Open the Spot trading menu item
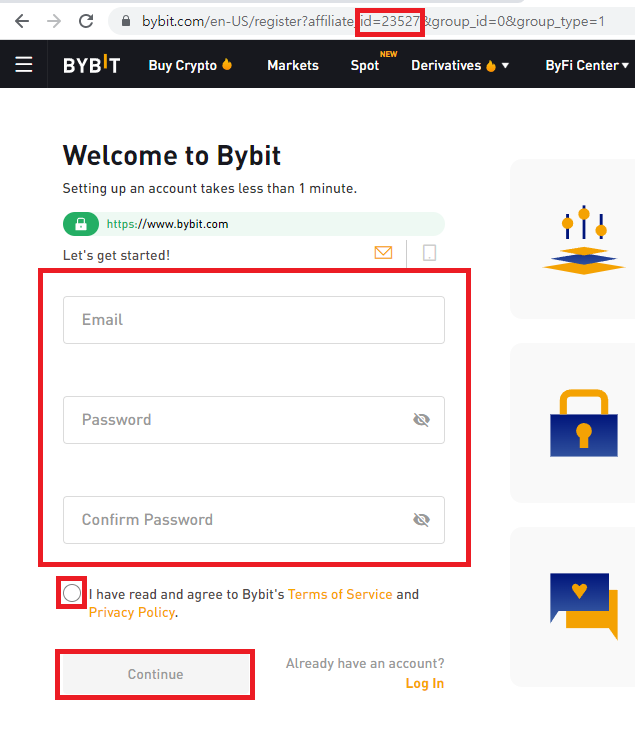635x731 pixels. [365, 66]
